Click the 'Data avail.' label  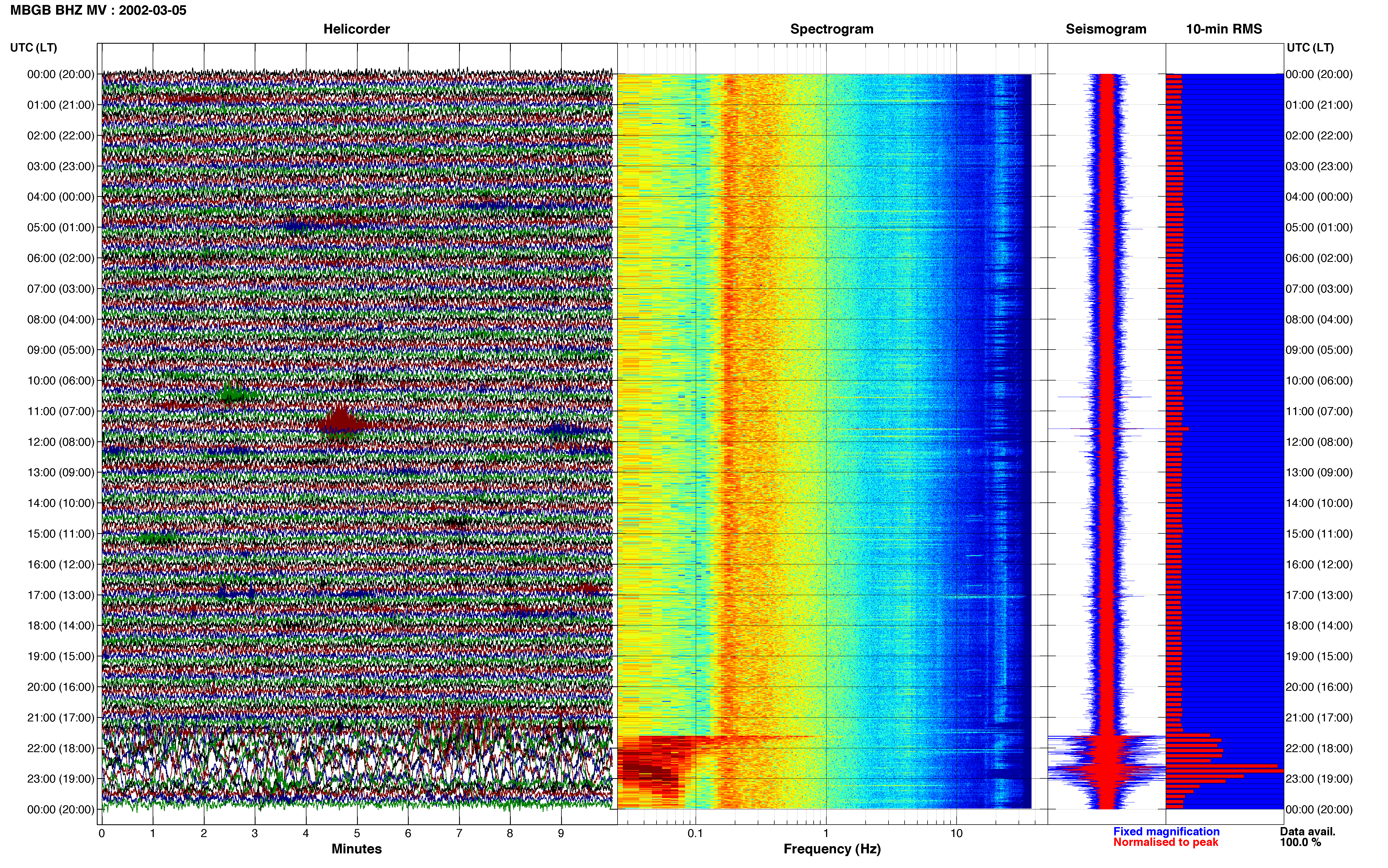click(x=1308, y=832)
